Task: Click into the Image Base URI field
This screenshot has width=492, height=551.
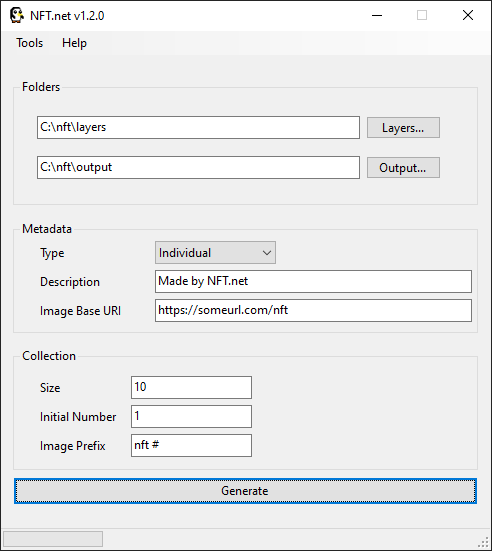Action: 313,311
